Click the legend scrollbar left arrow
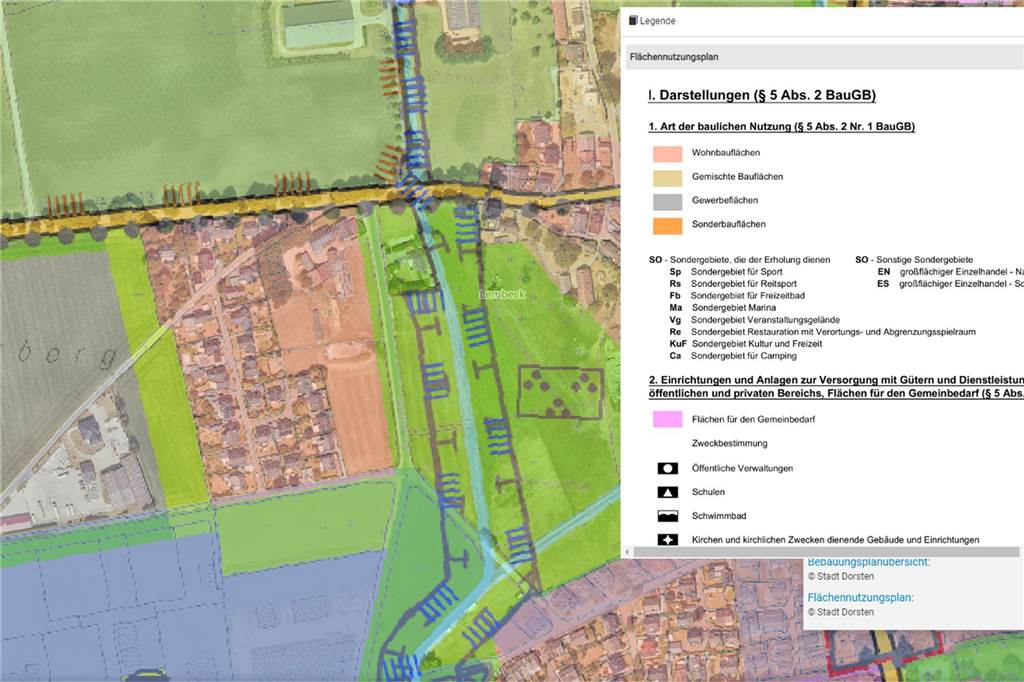 [x=628, y=552]
